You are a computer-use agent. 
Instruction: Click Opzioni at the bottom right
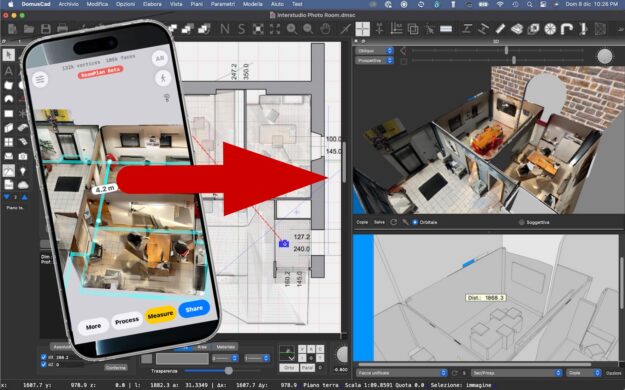click(x=613, y=373)
